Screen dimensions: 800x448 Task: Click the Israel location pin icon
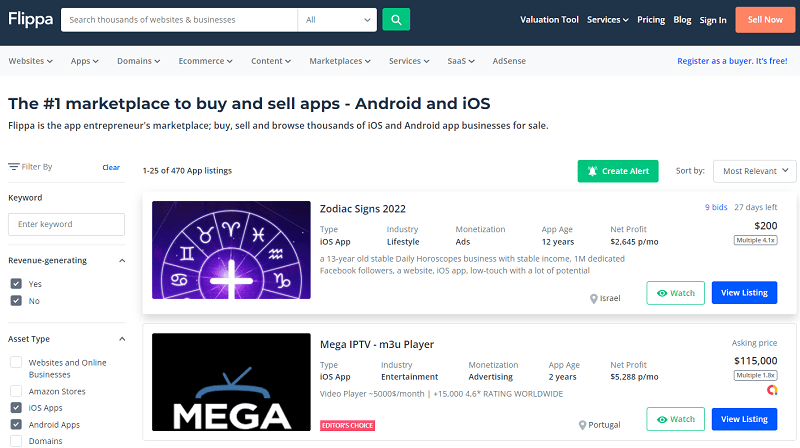click(594, 299)
